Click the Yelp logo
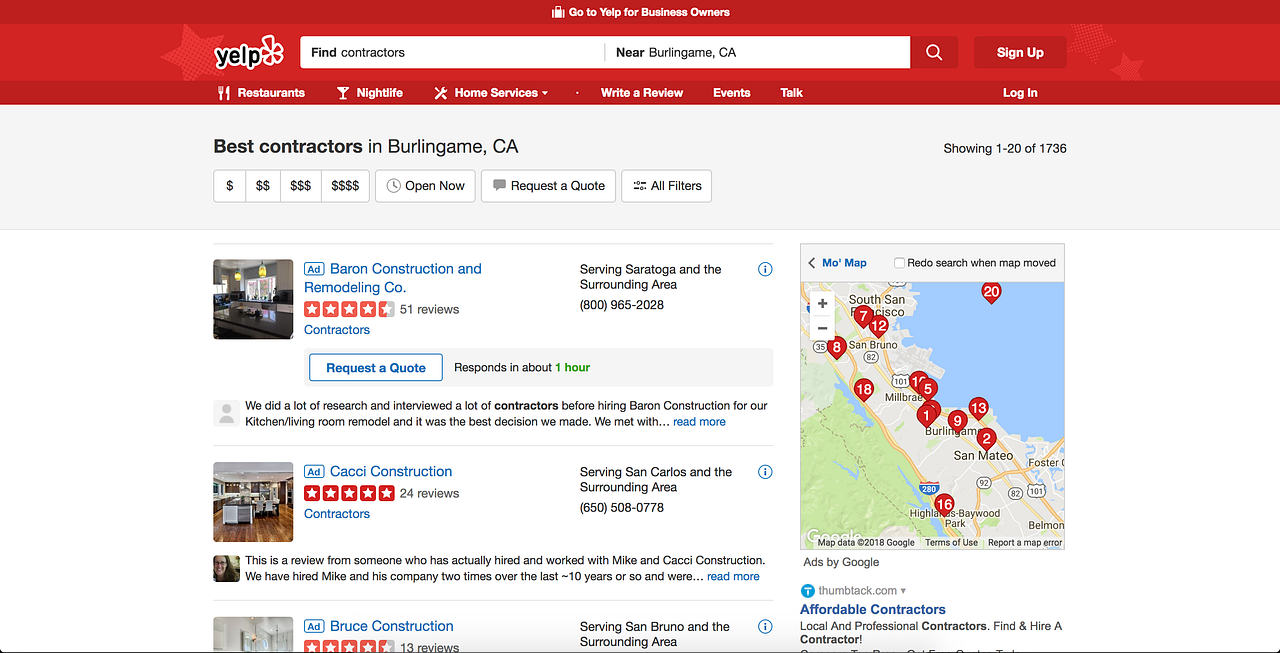1280x653 pixels. click(x=249, y=53)
